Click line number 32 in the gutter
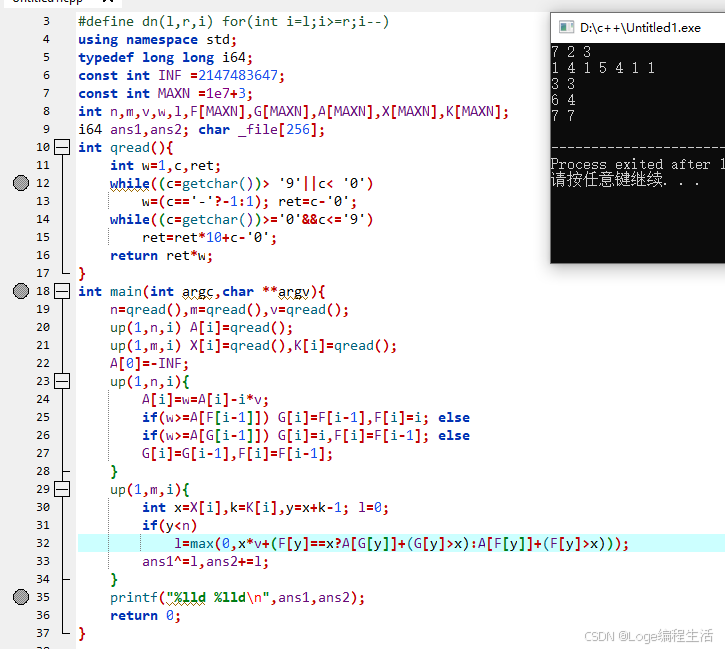The image size is (725, 649). click(x=43, y=543)
